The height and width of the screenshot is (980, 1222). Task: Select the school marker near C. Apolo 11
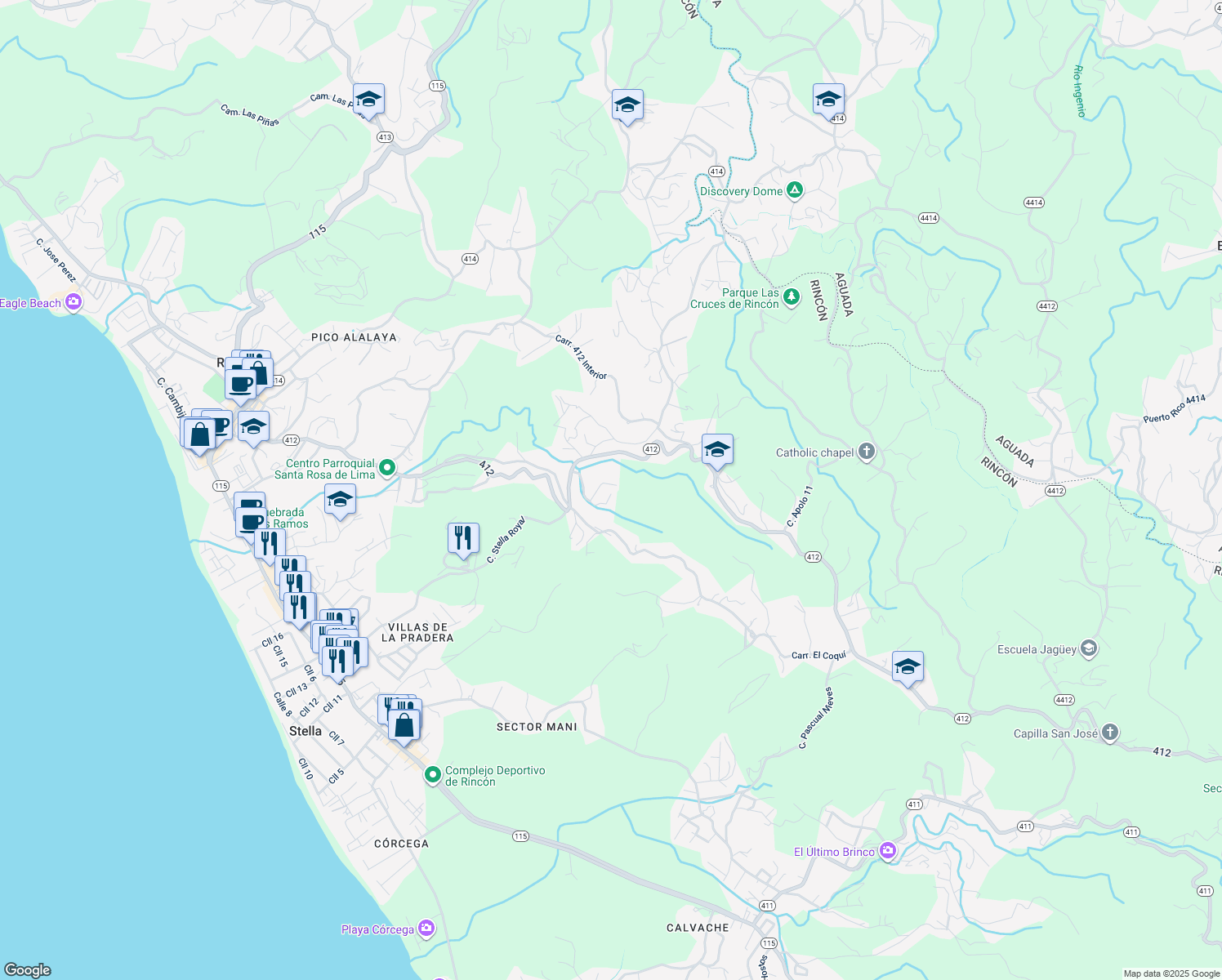point(717,448)
